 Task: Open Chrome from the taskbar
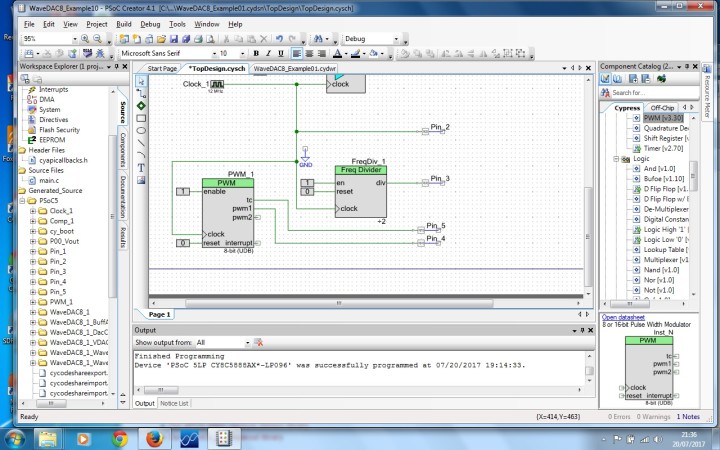(120, 439)
